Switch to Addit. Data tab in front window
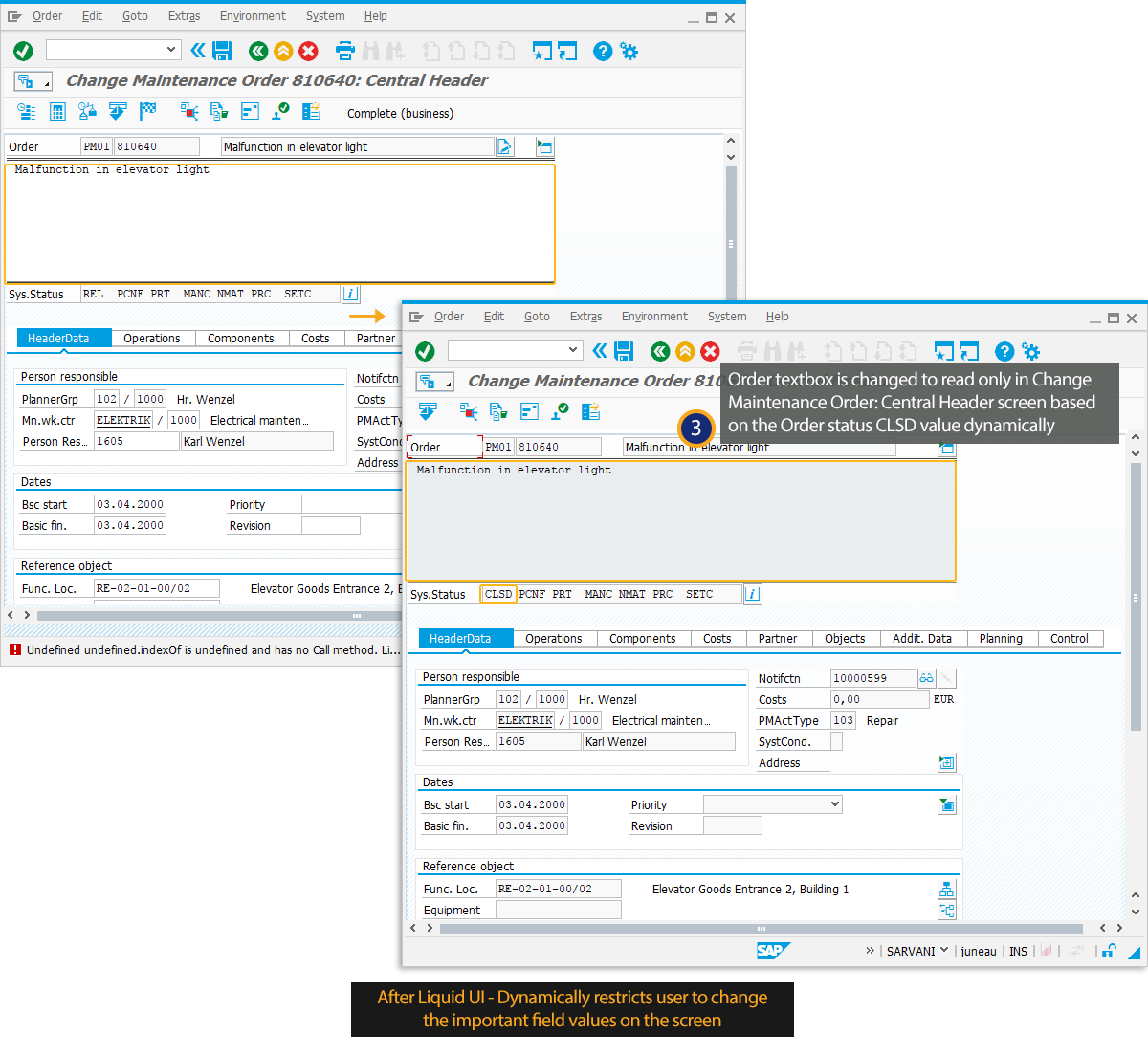The height and width of the screenshot is (1056, 1148). pyautogui.click(x=922, y=638)
